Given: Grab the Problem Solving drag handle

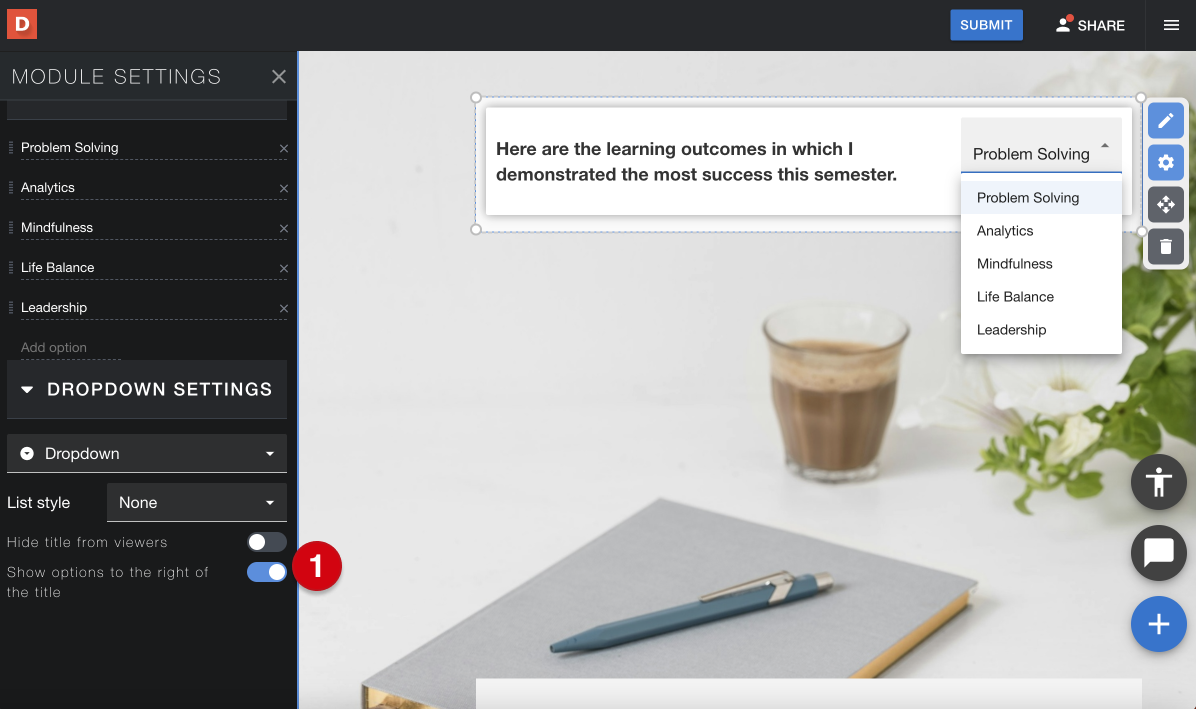Looking at the screenshot, I should click(x=11, y=147).
